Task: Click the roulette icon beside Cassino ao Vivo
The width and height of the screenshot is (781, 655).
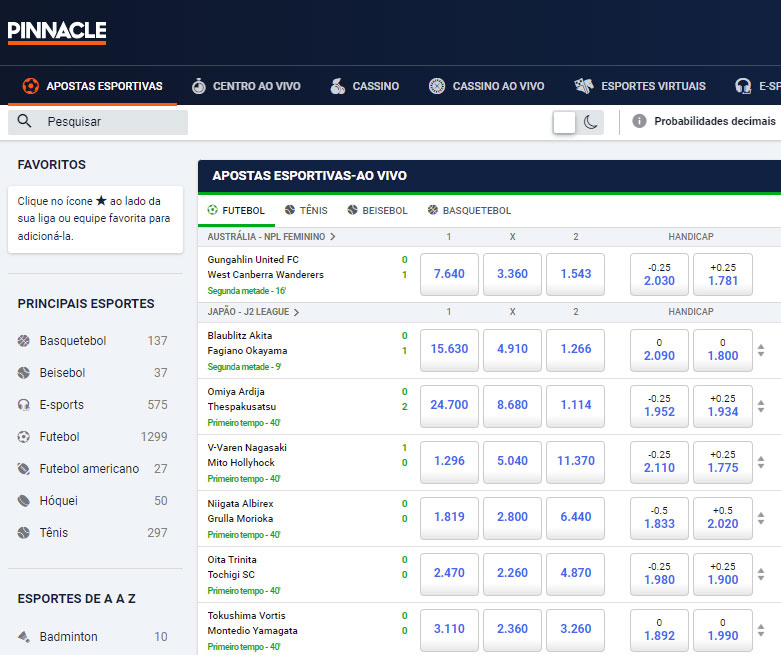Action: pos(437,86)
